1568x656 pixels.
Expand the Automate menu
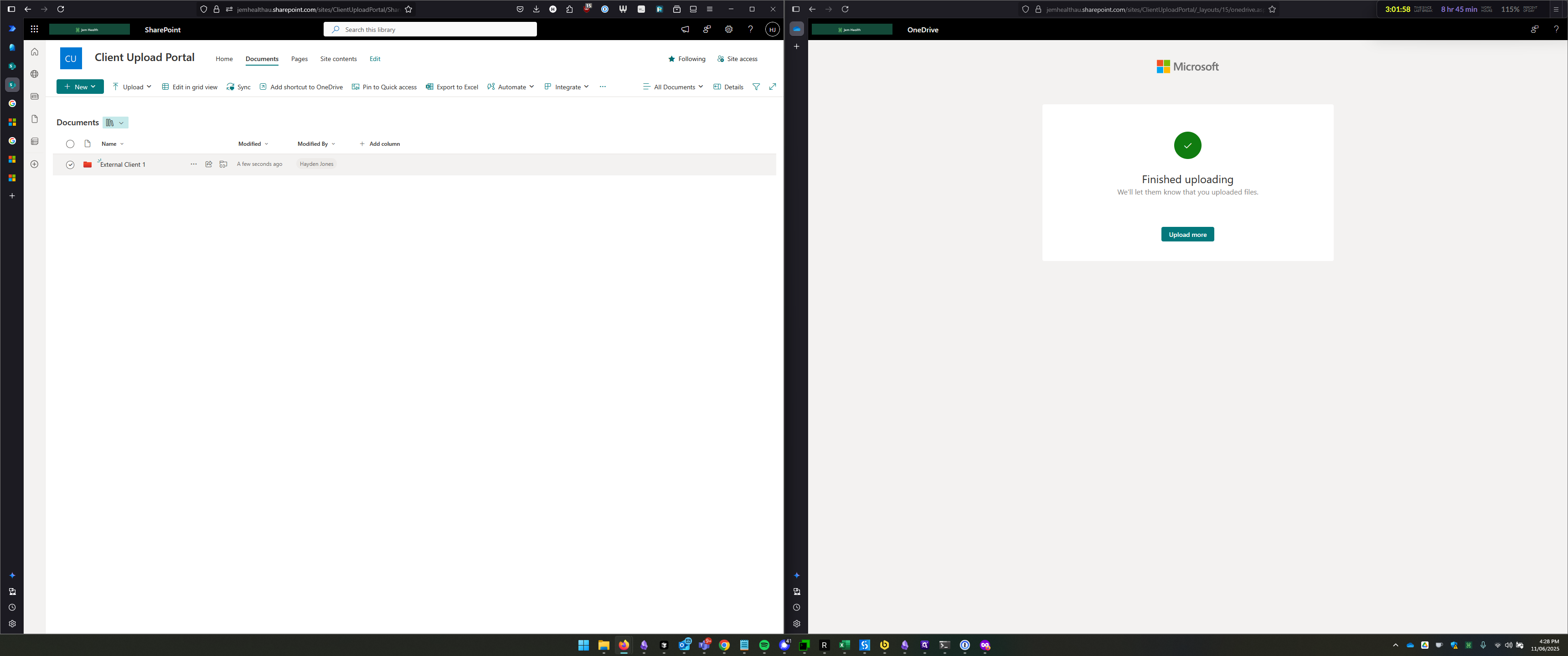tap(511, 87)
